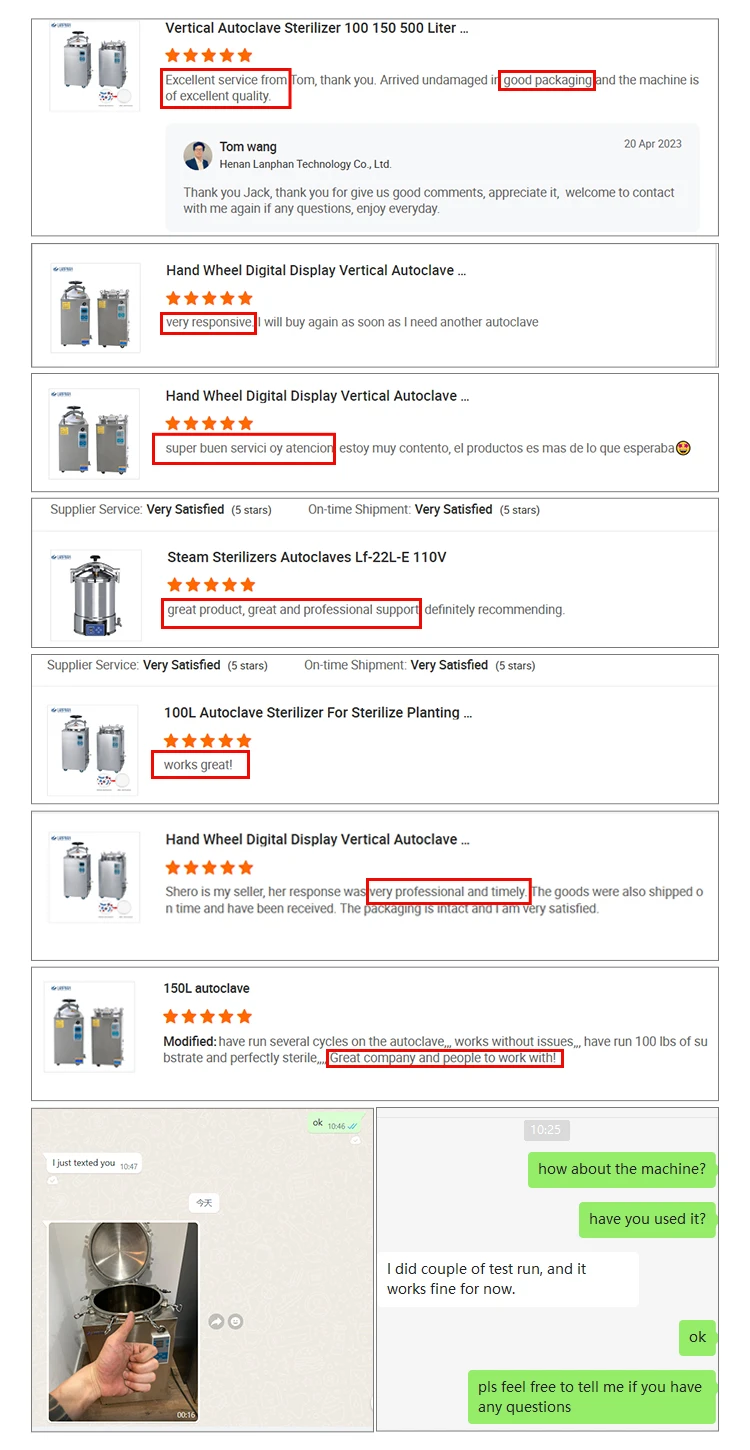The height and width of the screenshot is (1450, 750).
Task: Open the first Vertical Autoclave Sterilizer product thumbnail
Action: pos(95,66)
